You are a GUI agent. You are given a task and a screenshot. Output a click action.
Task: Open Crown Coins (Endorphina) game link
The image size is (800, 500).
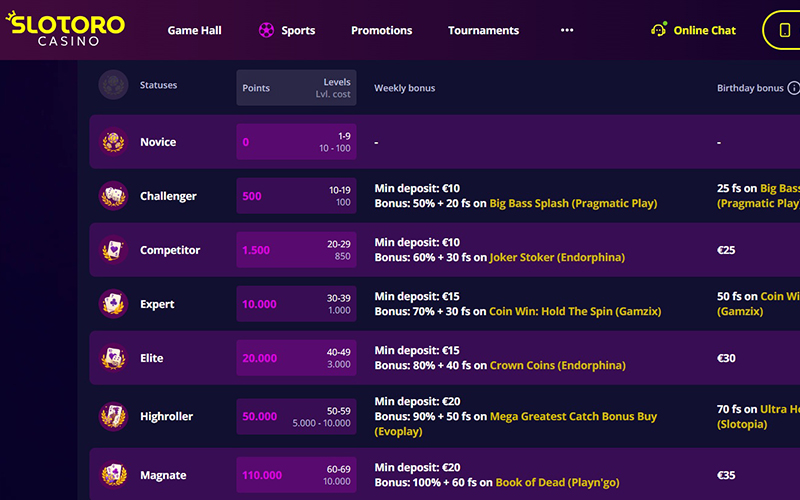point(558,365)
